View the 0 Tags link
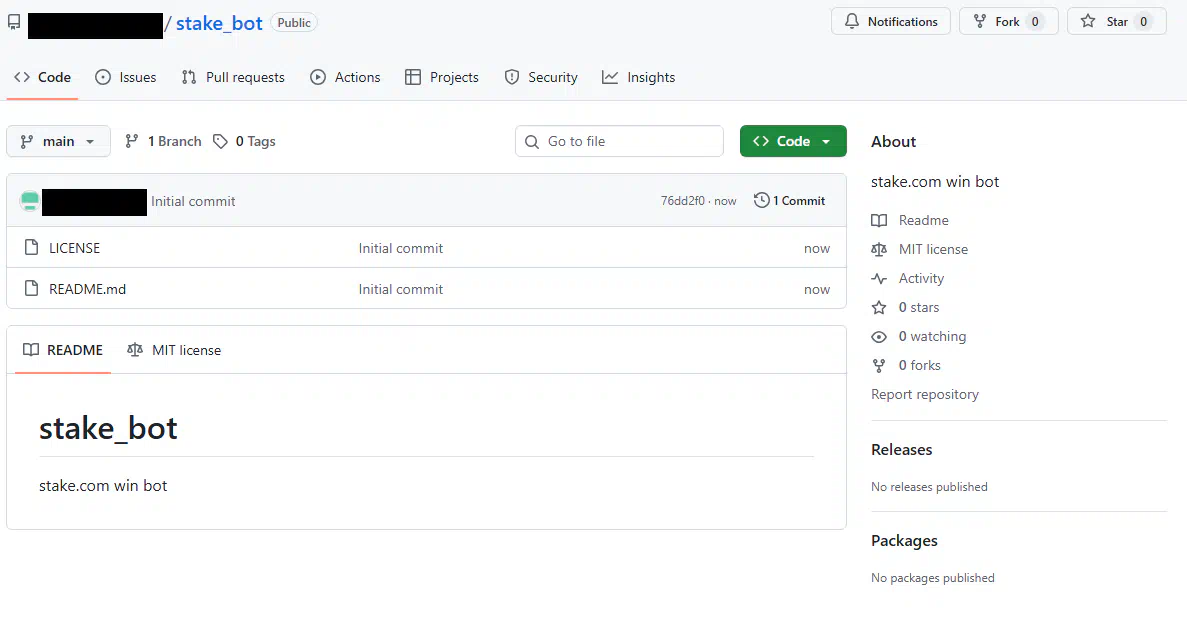 [x=244, y=141]
